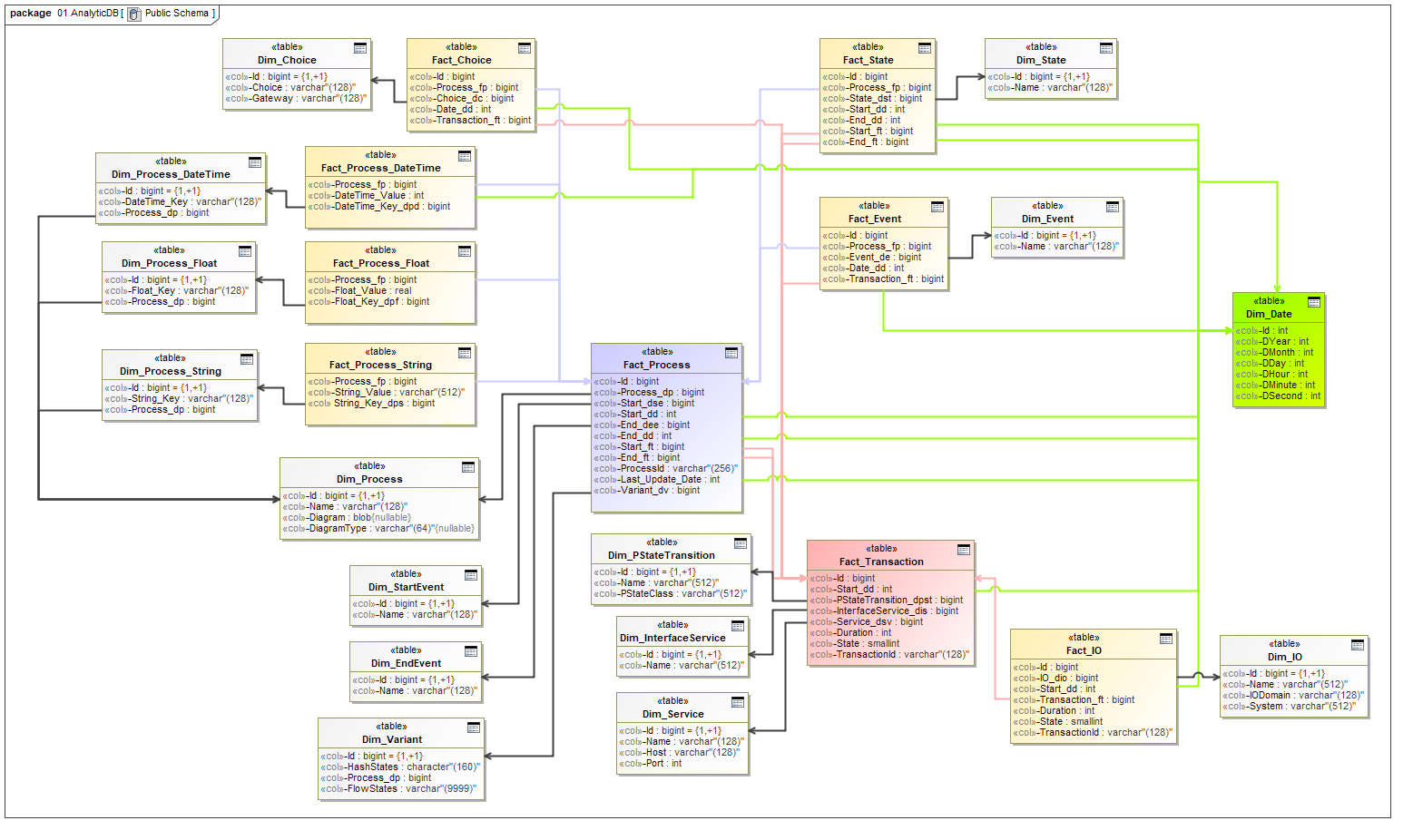Select the green highlighted Dim_Date table
Screen dimensions: 1413x840
1268,313
